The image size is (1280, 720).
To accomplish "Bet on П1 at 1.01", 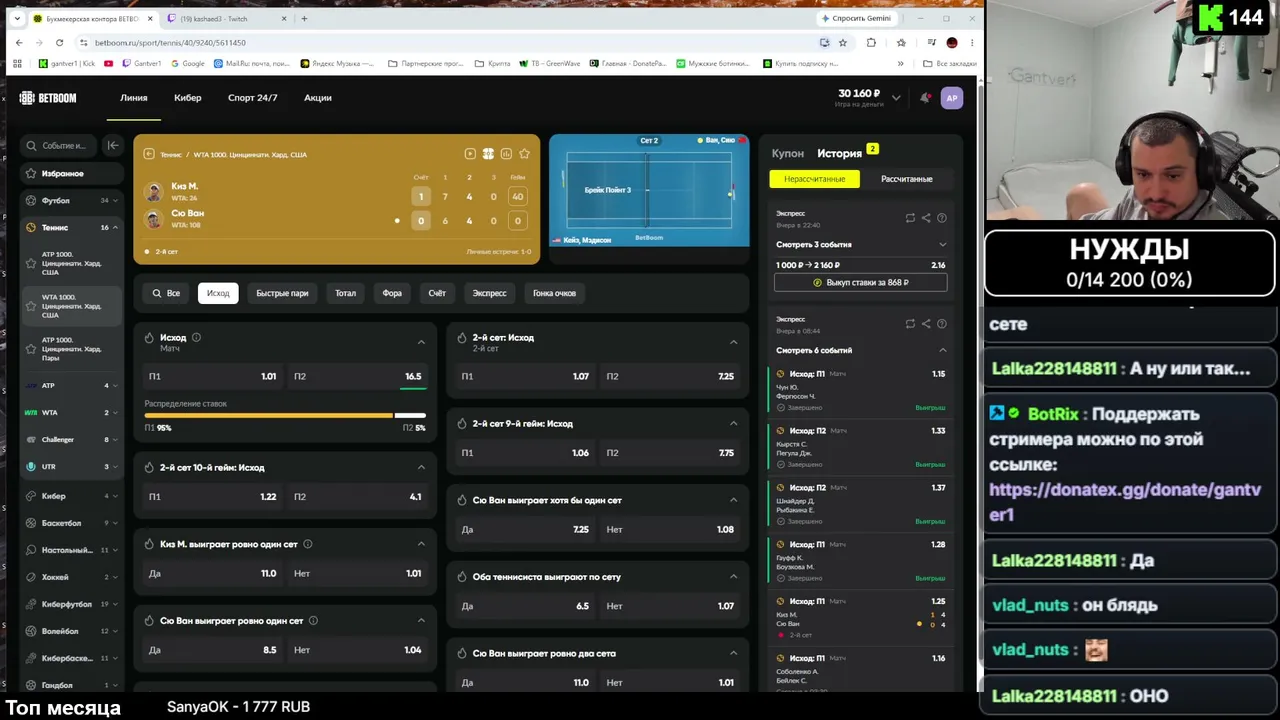I will (x=212, y=377).
